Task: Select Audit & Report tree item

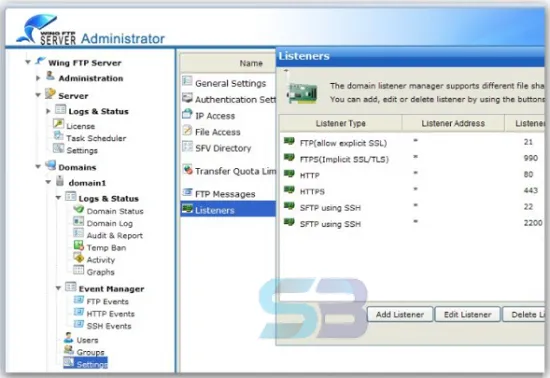Action: (115, 235)
